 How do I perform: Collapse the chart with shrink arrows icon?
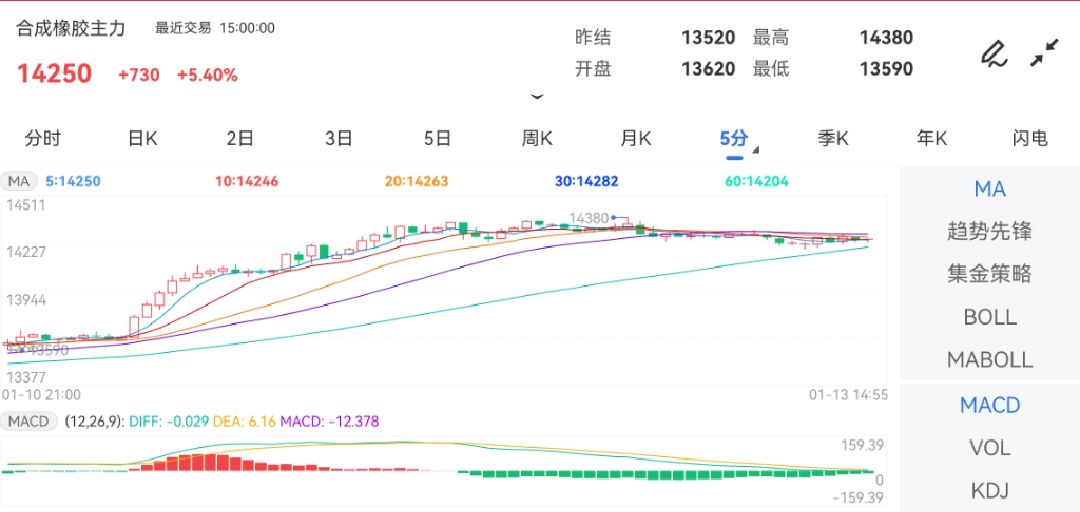pyautogui.click(x=1045, y=53)
